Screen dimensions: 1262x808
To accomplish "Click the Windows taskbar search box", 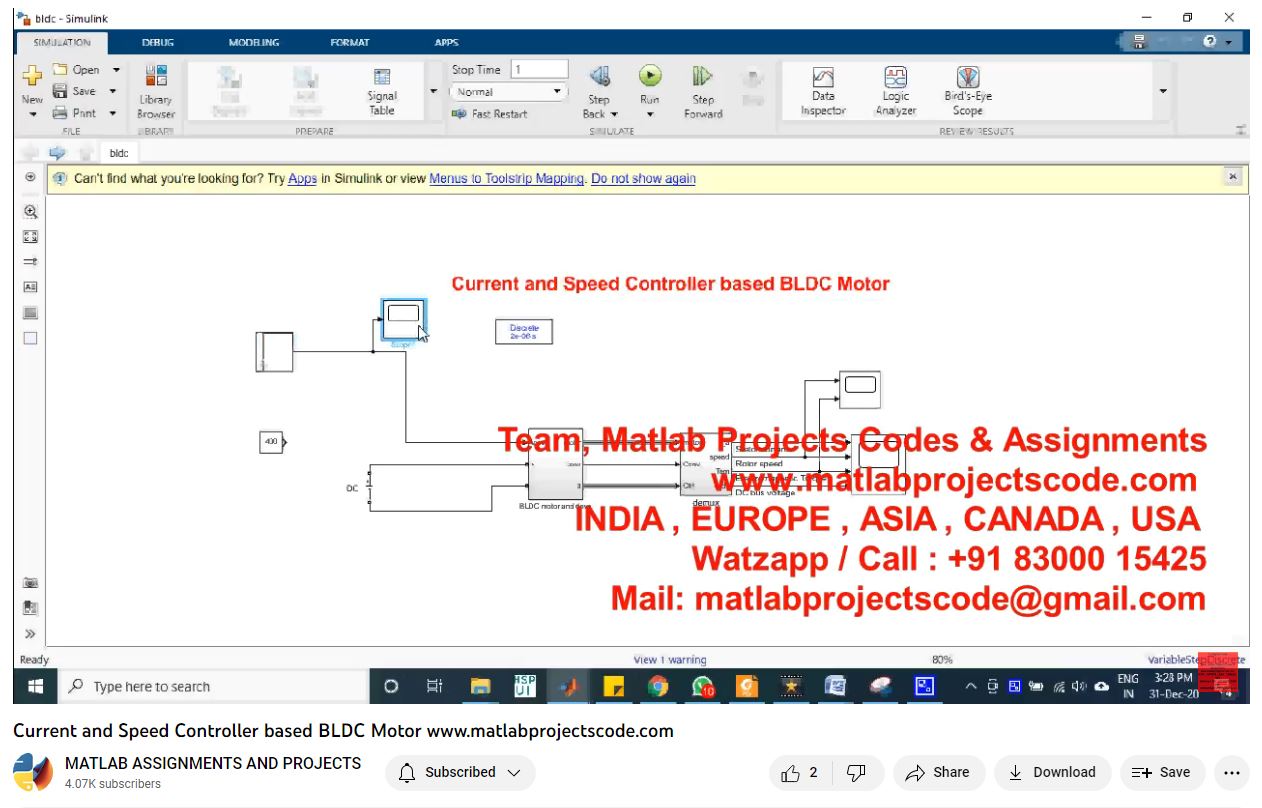I will click(215, 687).
